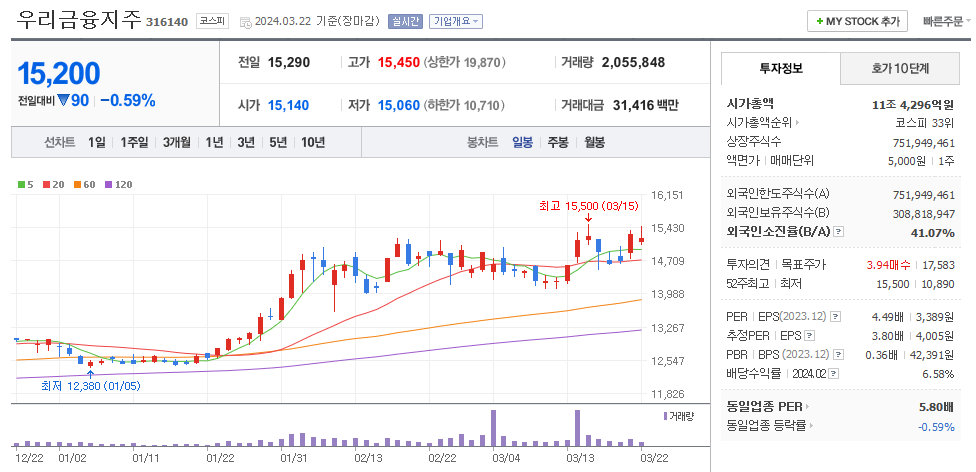
Task: Click the 배당수익률 value 6.58%
Action: [x=939, y=374]
